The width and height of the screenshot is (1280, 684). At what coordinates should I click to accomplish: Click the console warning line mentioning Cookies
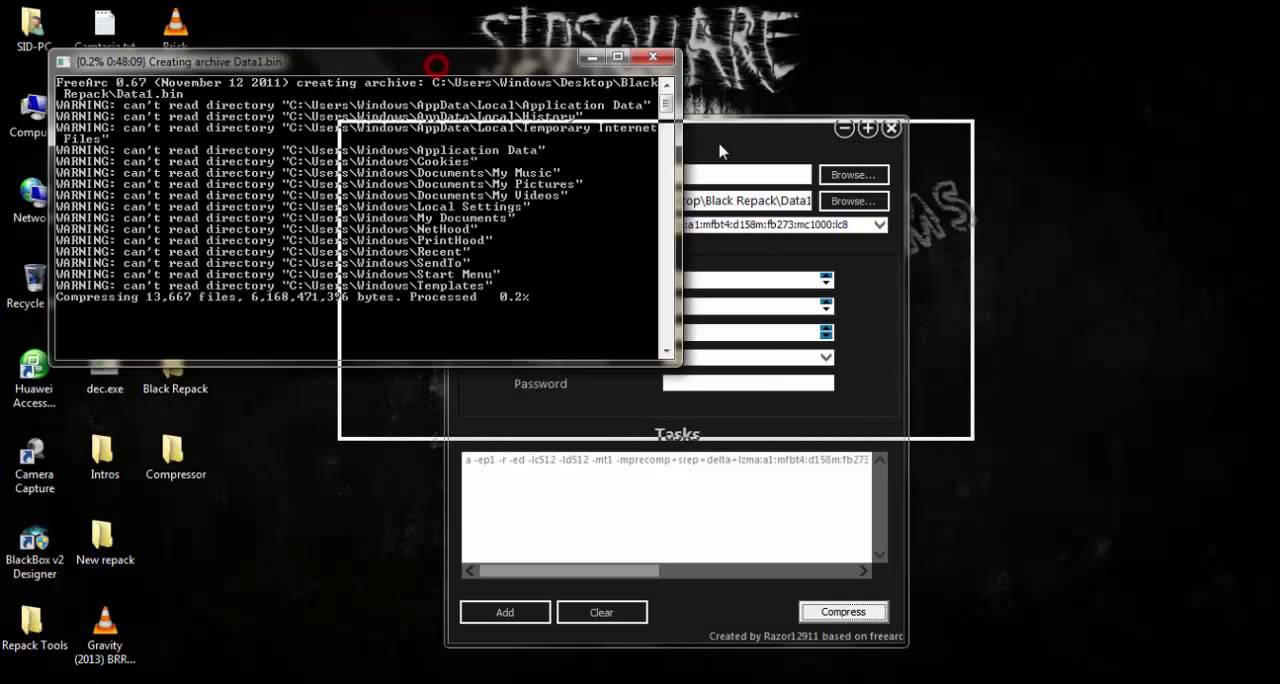point(267,162)
